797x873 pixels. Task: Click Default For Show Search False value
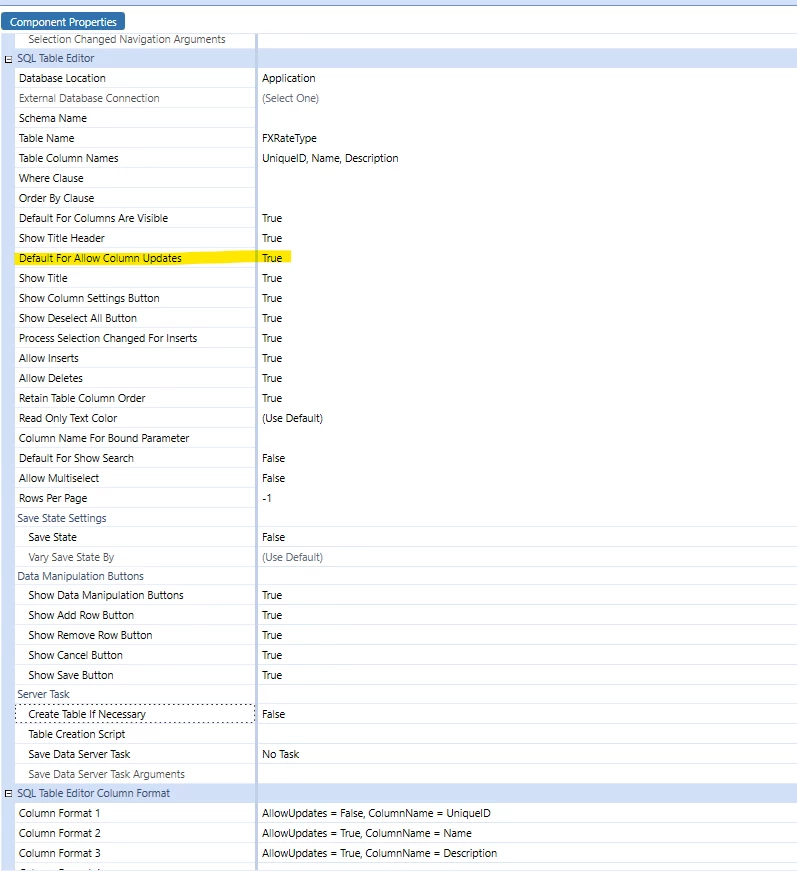click(x=273, y=459)
